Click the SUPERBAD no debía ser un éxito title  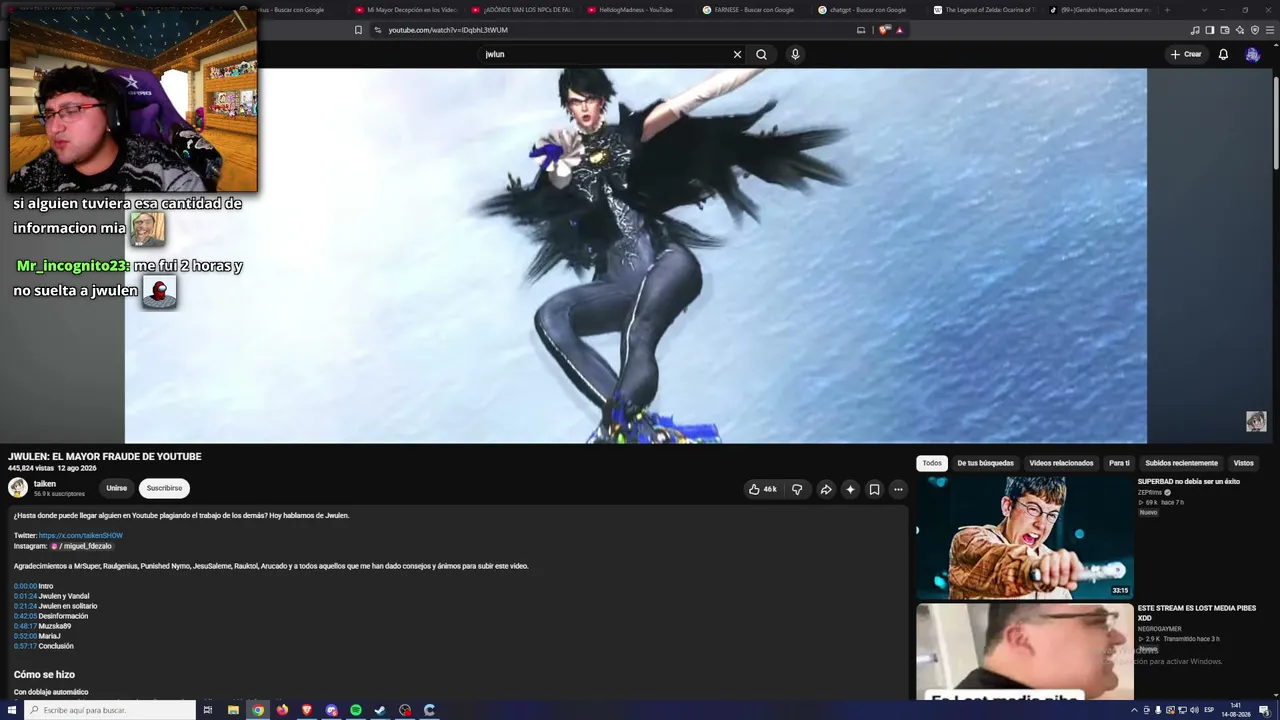pos(1188,481)
